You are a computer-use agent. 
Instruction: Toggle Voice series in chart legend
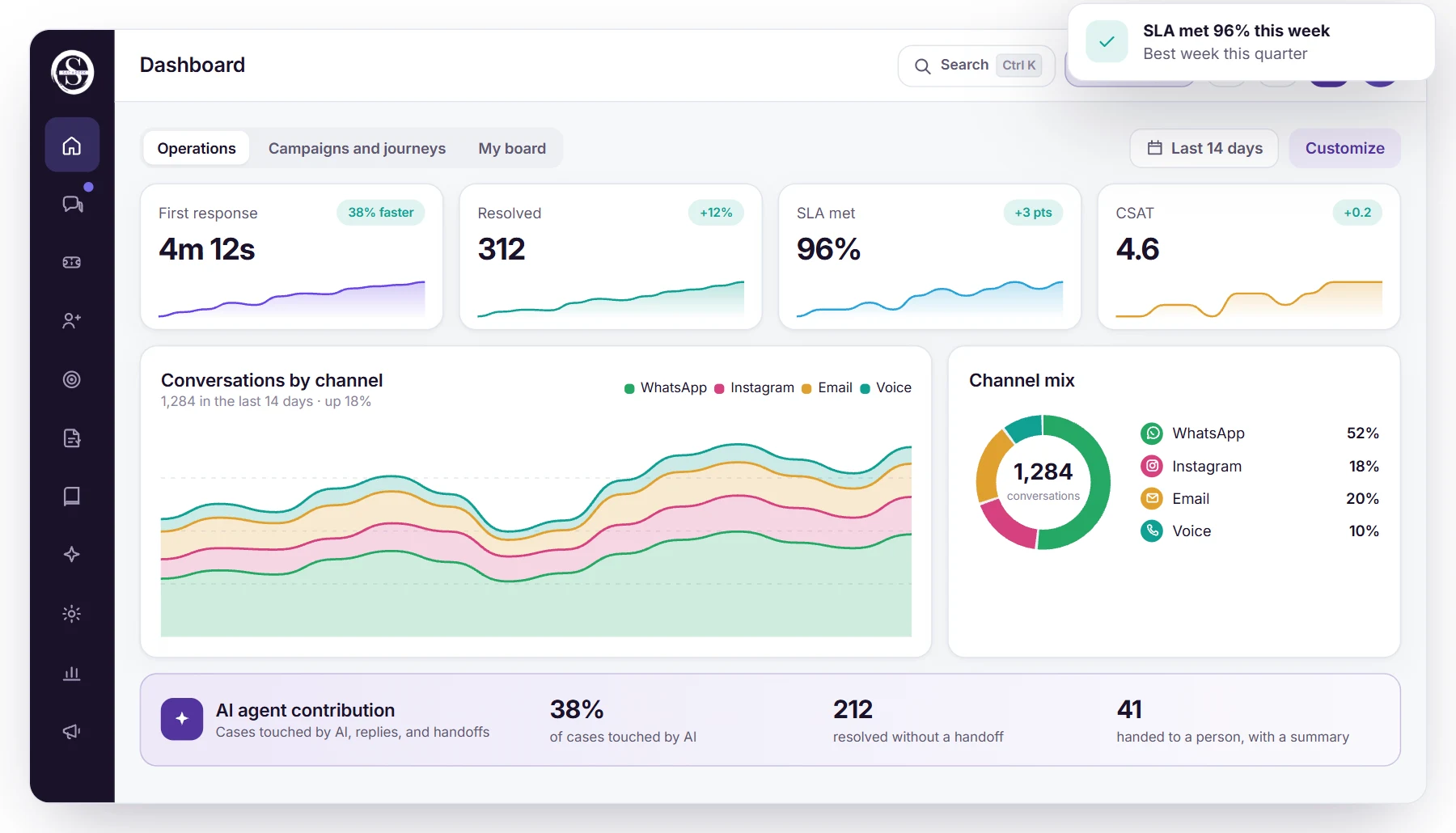[886, 388]
